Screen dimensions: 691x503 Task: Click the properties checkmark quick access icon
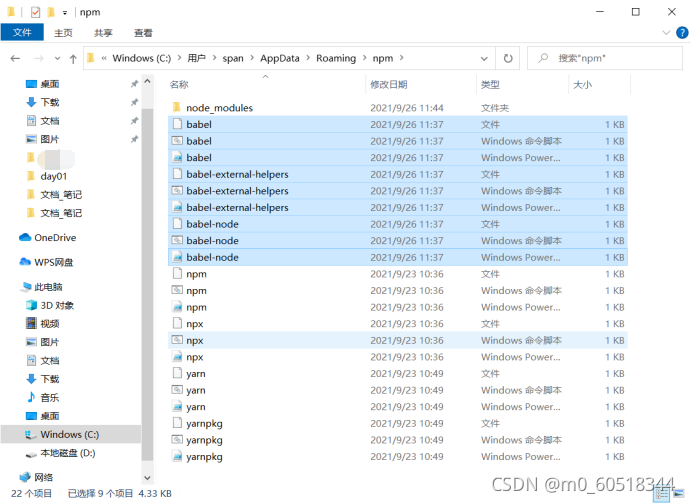pyautogui.click(x=36, y=12)
